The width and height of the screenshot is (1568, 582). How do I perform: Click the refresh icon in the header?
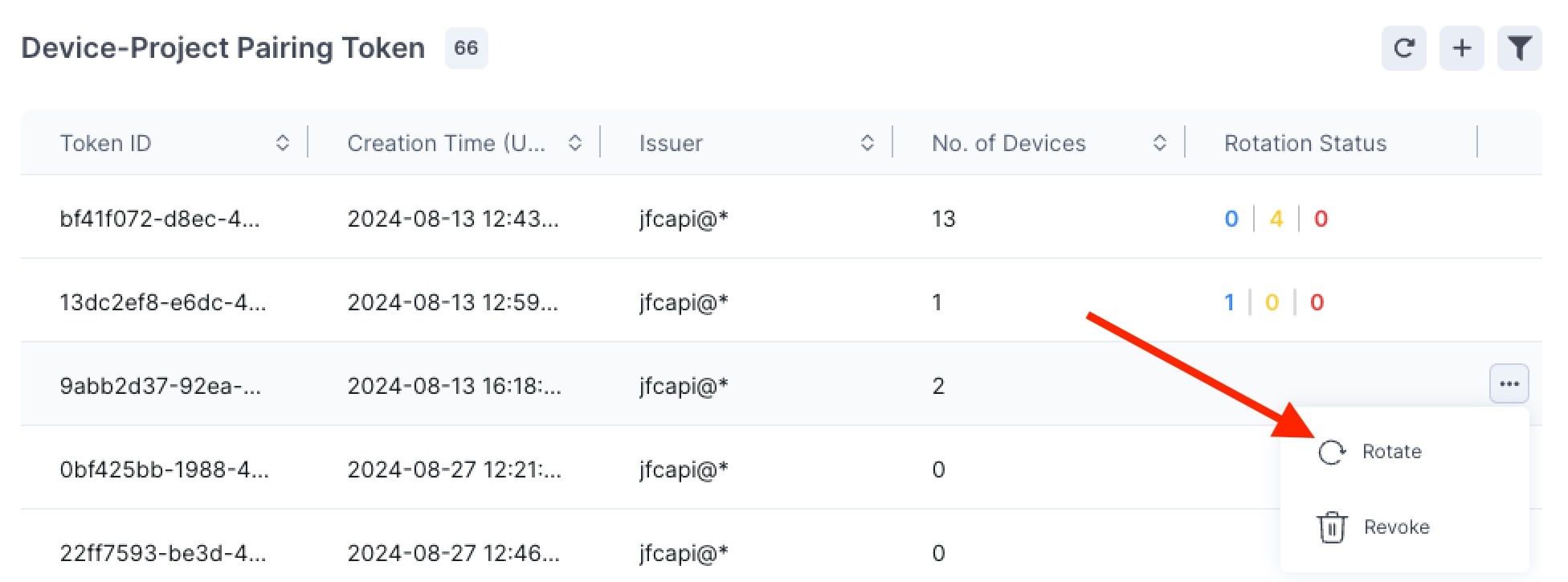[x=1403, y=48]
